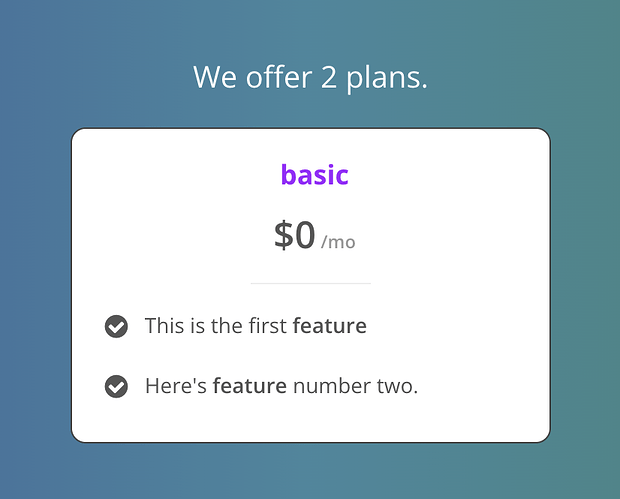Click the dollar sign in the price
The image size is (620, 499).
point(284,235)
